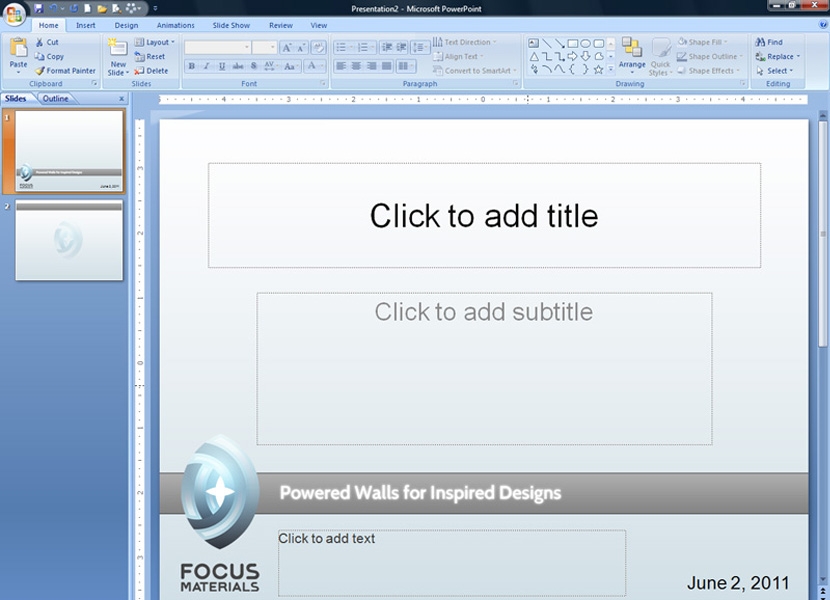
Task: Choose the down arrow shape
Action: pyautogui.click(x=585, y=56)
